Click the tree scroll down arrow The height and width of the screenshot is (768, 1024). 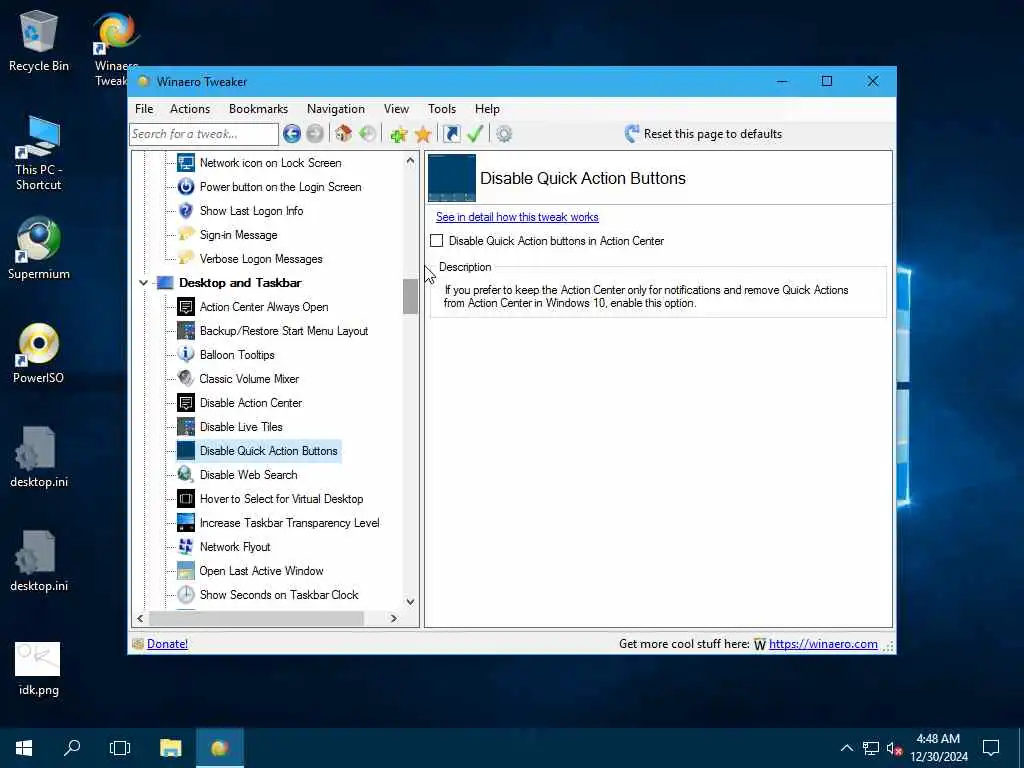(410, 601)
